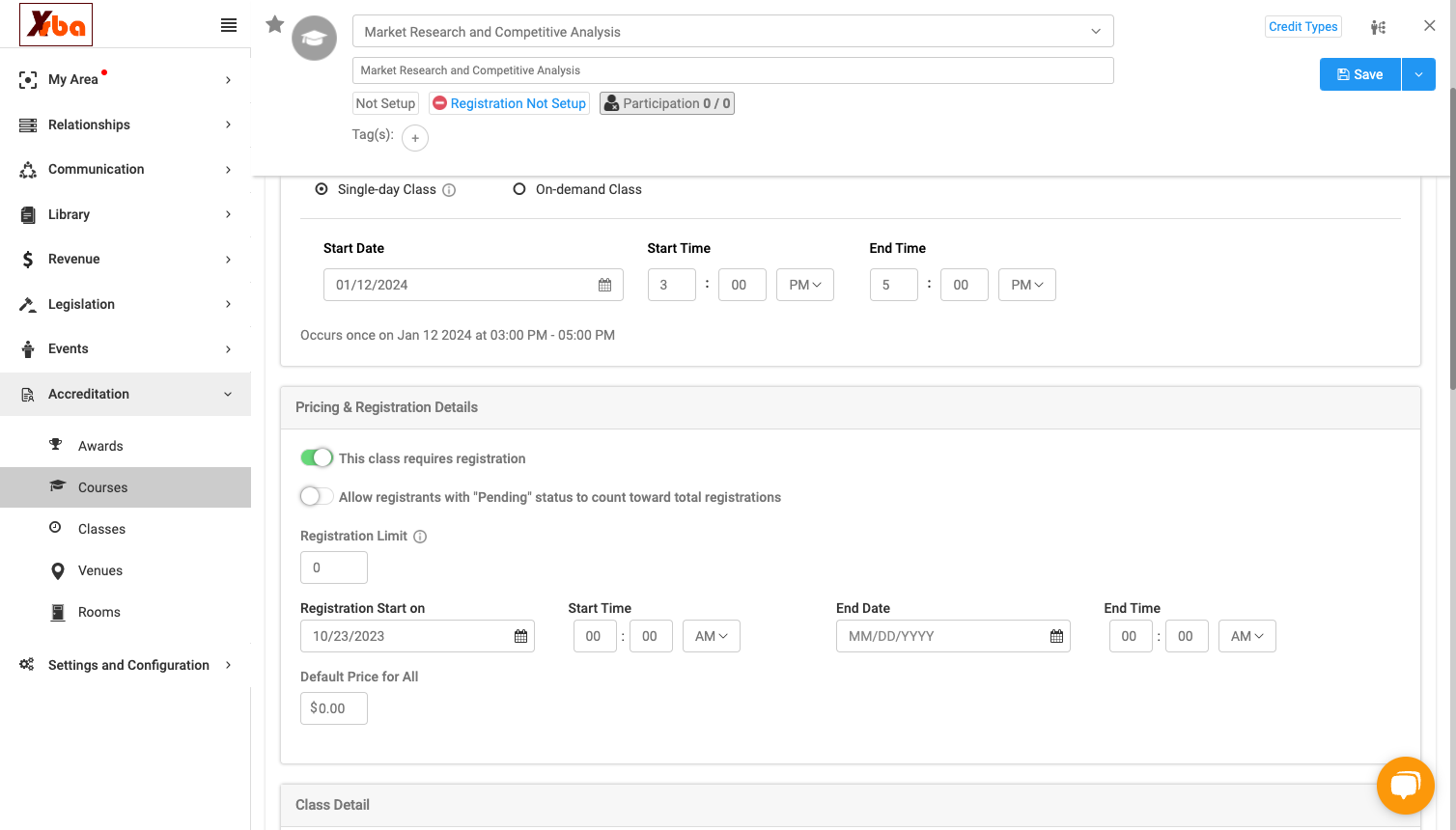Click the Xba logo
The width and height of the screenshot is (1456, 830).
pos(56,25)
